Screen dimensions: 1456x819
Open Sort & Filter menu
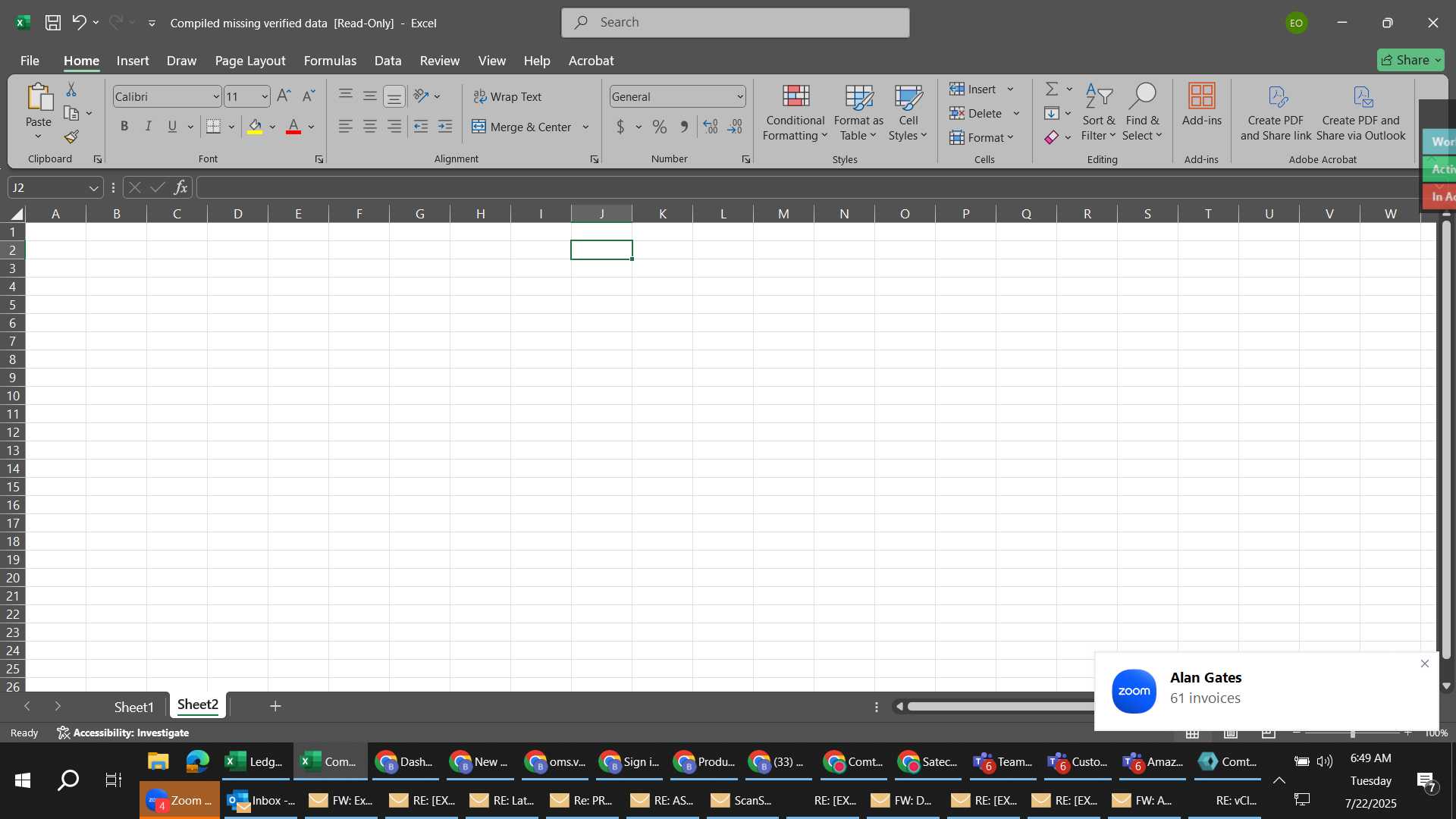1099,112
